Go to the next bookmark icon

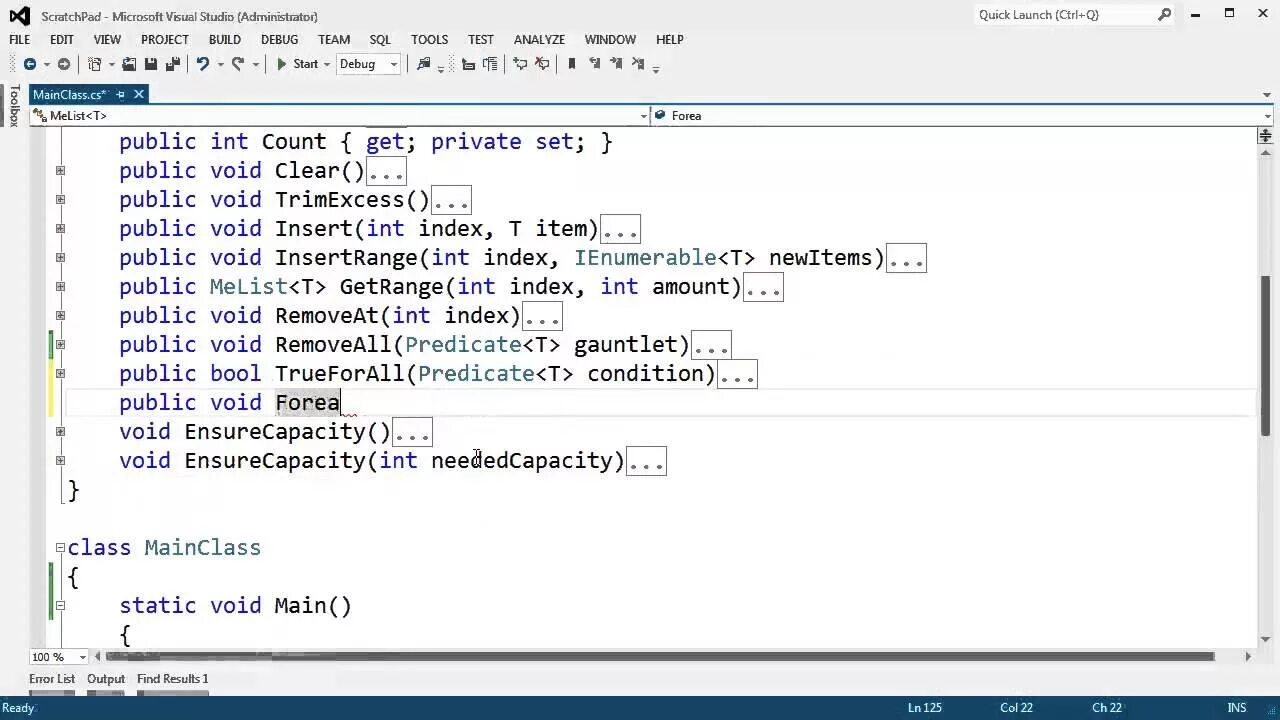[616, 64]
